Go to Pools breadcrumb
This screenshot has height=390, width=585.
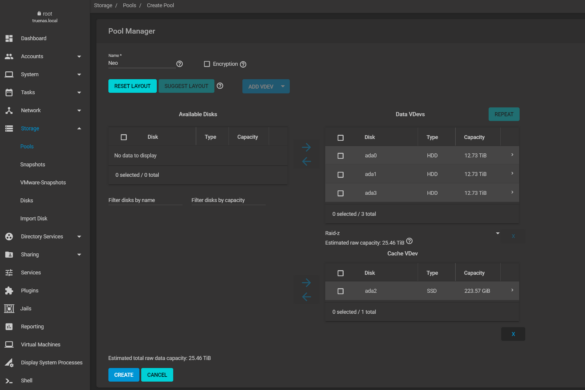tap(129, 5)
